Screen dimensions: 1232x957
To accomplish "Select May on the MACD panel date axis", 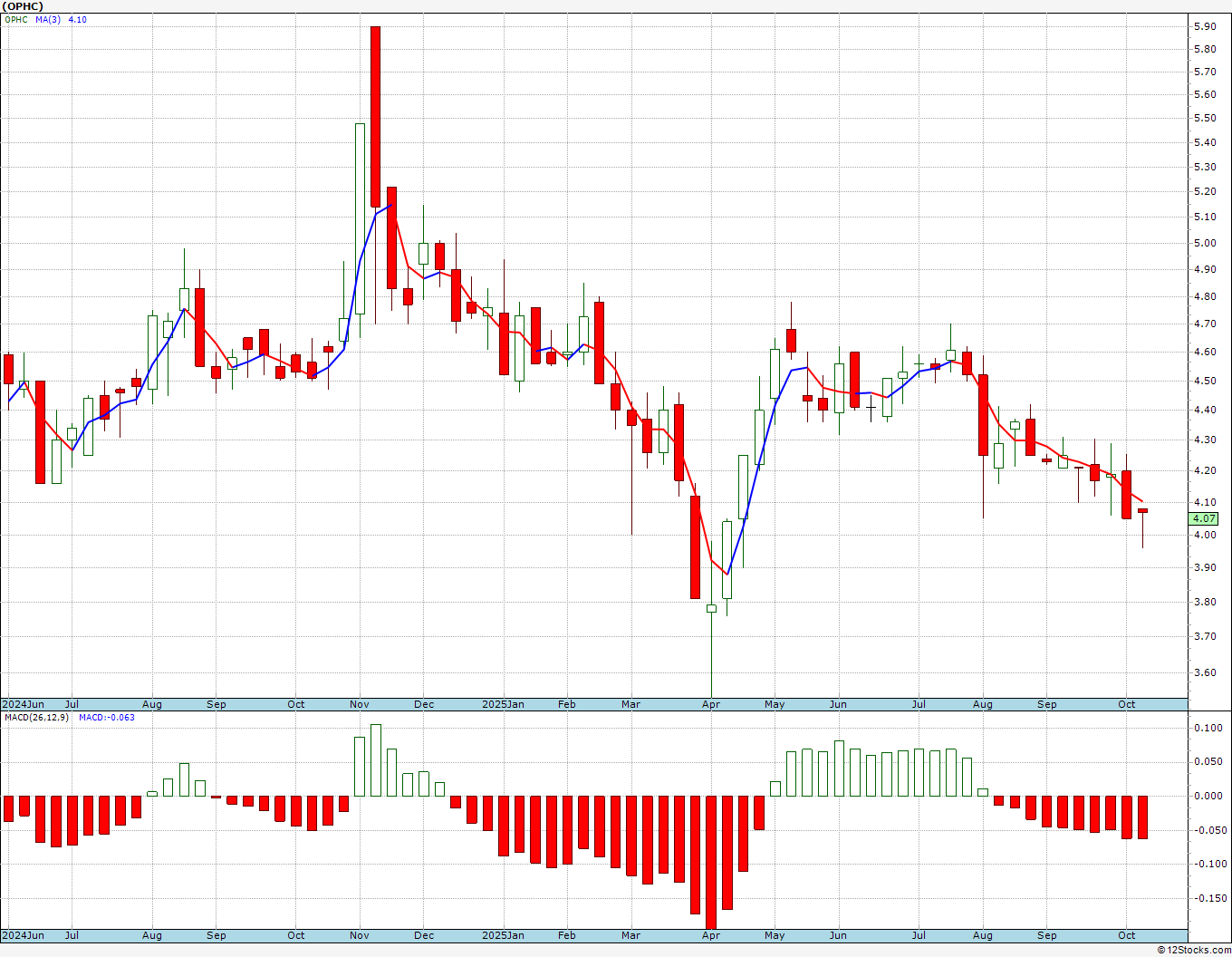I will [x=775, y=935].
